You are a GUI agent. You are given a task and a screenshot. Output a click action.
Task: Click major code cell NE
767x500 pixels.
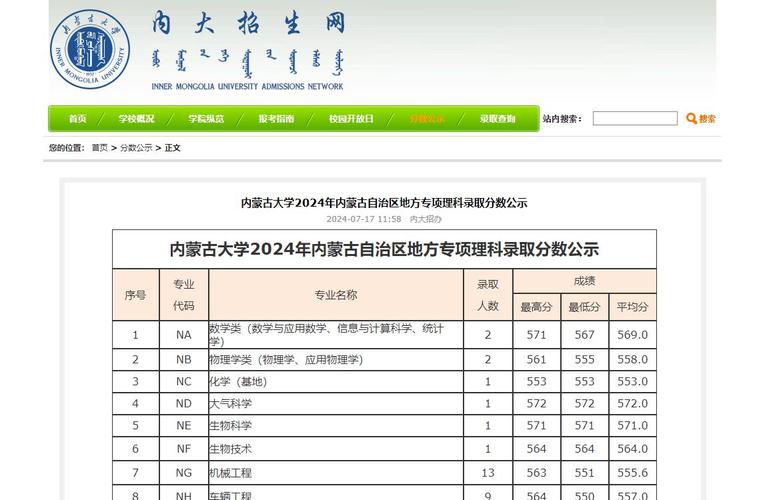184,426
